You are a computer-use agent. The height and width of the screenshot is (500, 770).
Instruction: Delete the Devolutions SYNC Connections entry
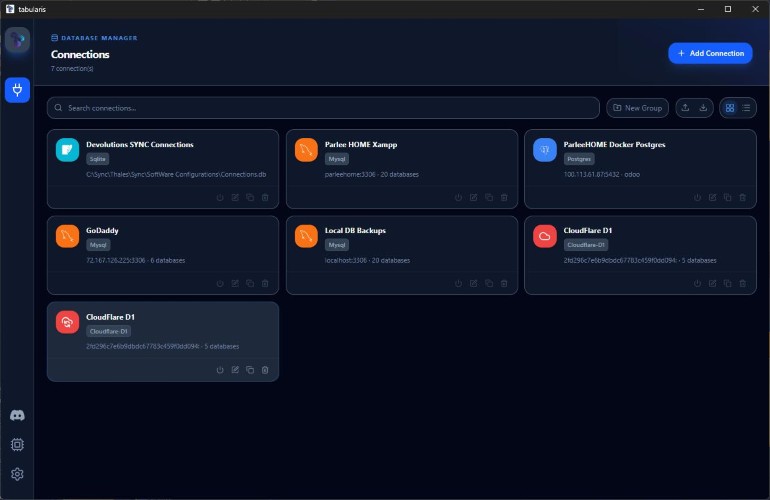265,197
